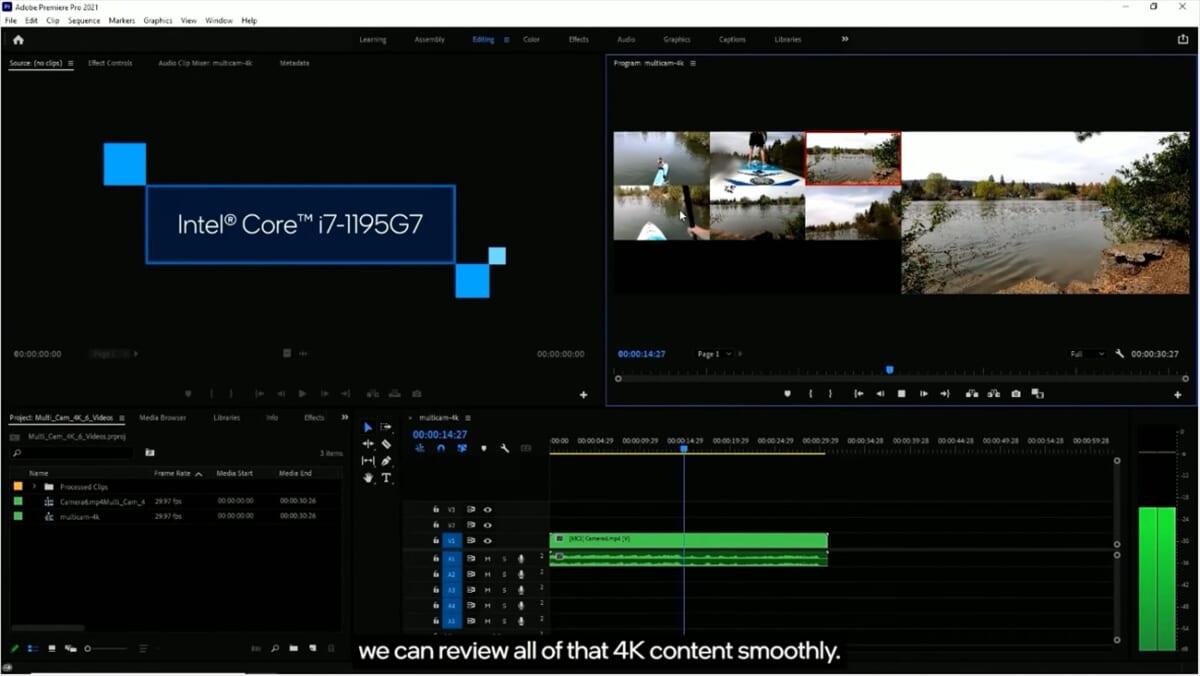Screen dimensions: 1200x676
Task: Open Program Monitor settings wrench
Action: coord(1119,354)
